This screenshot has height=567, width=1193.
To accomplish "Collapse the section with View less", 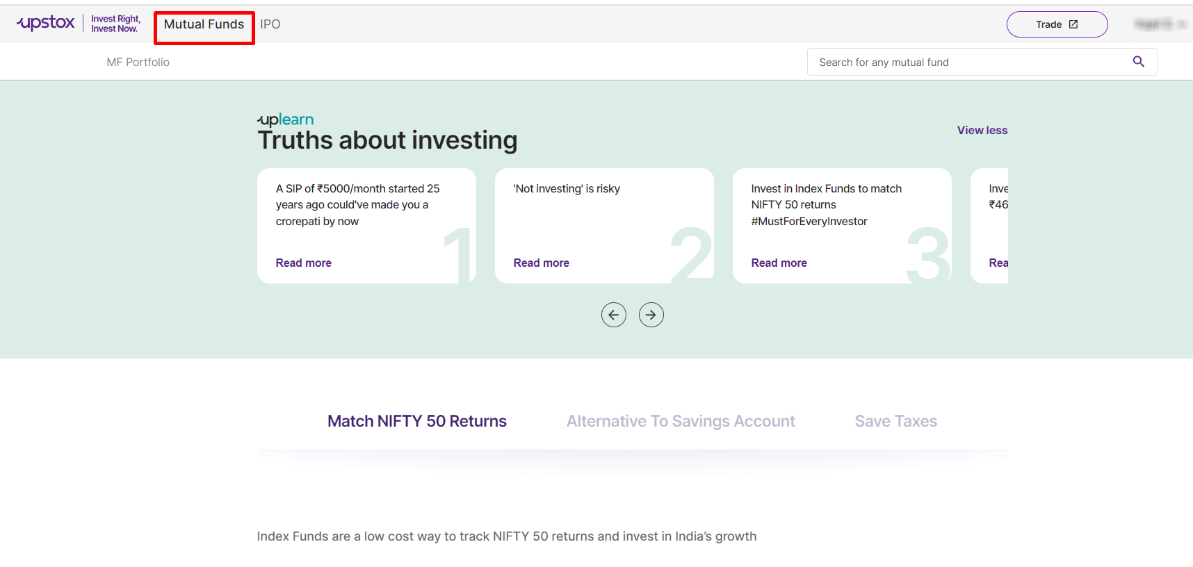I will (981, 130).
